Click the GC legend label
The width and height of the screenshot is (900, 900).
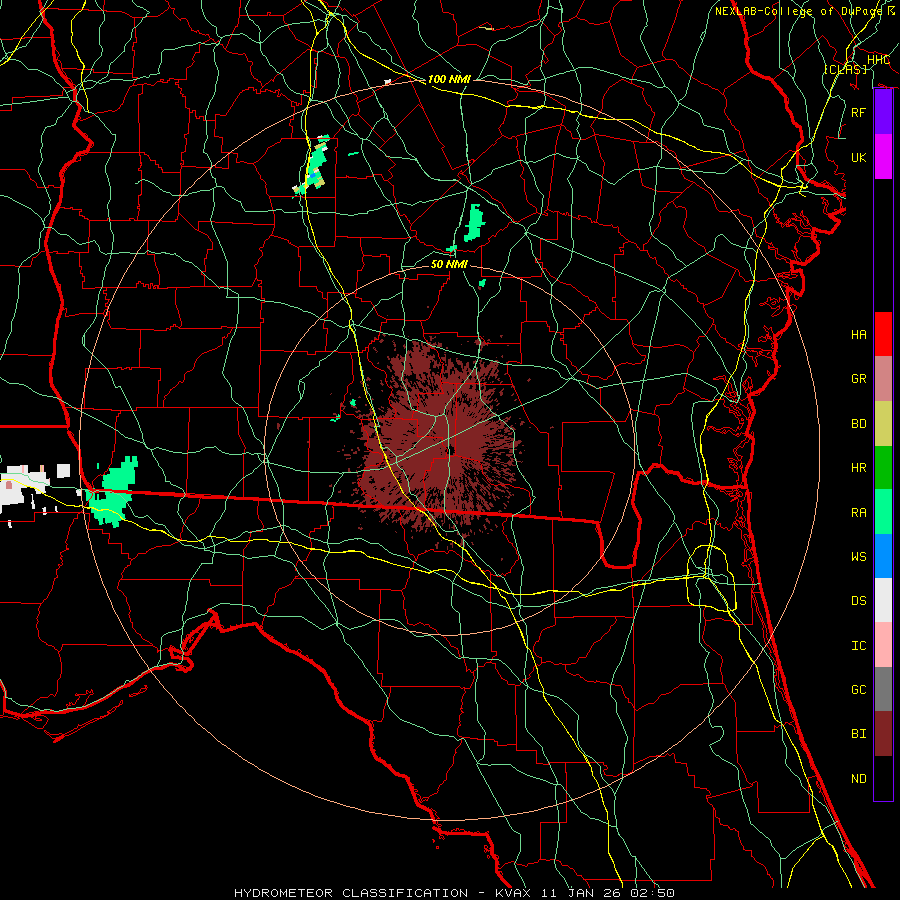coord(859,690)
